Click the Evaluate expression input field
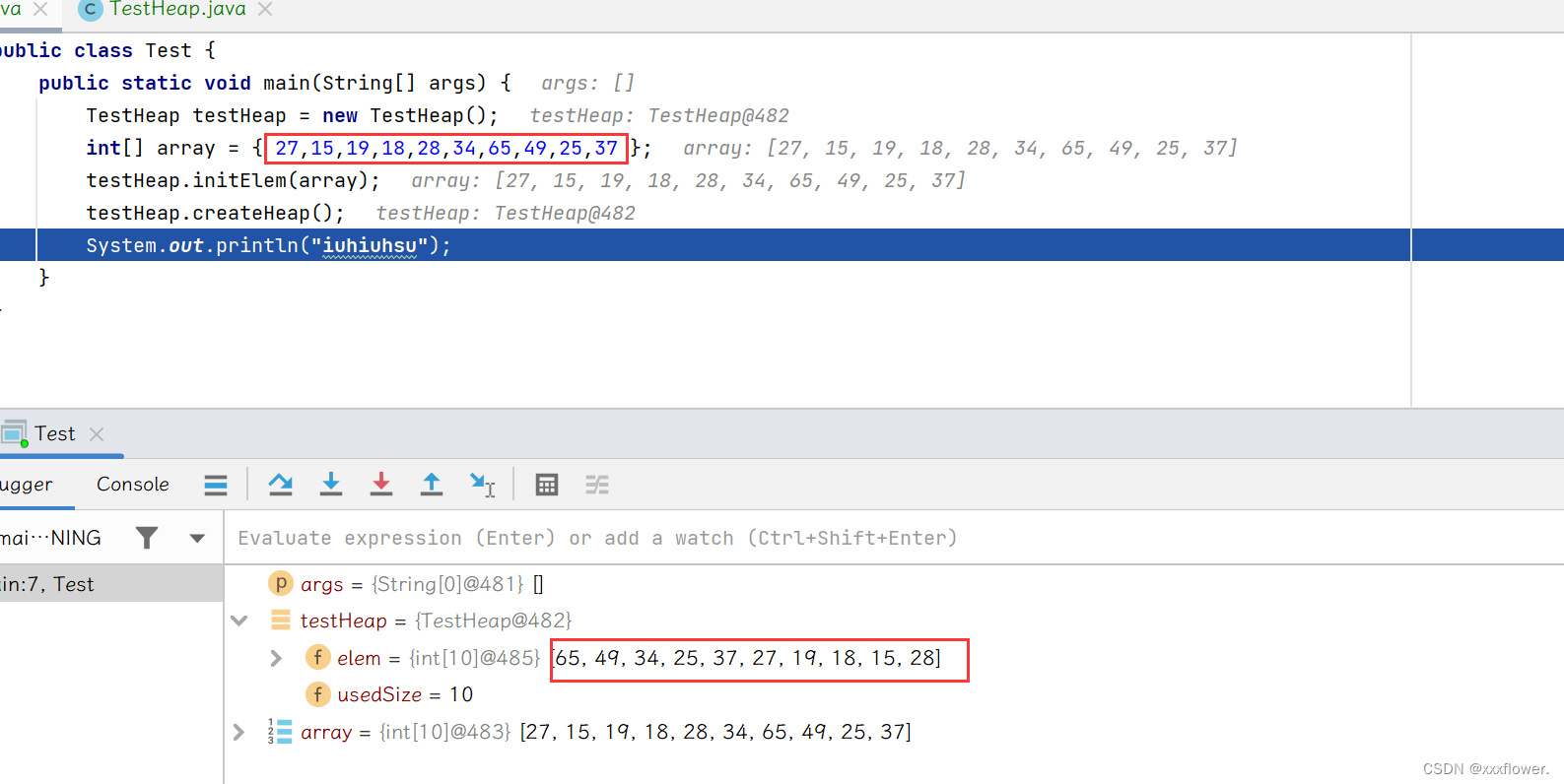 tap(894, 538)
